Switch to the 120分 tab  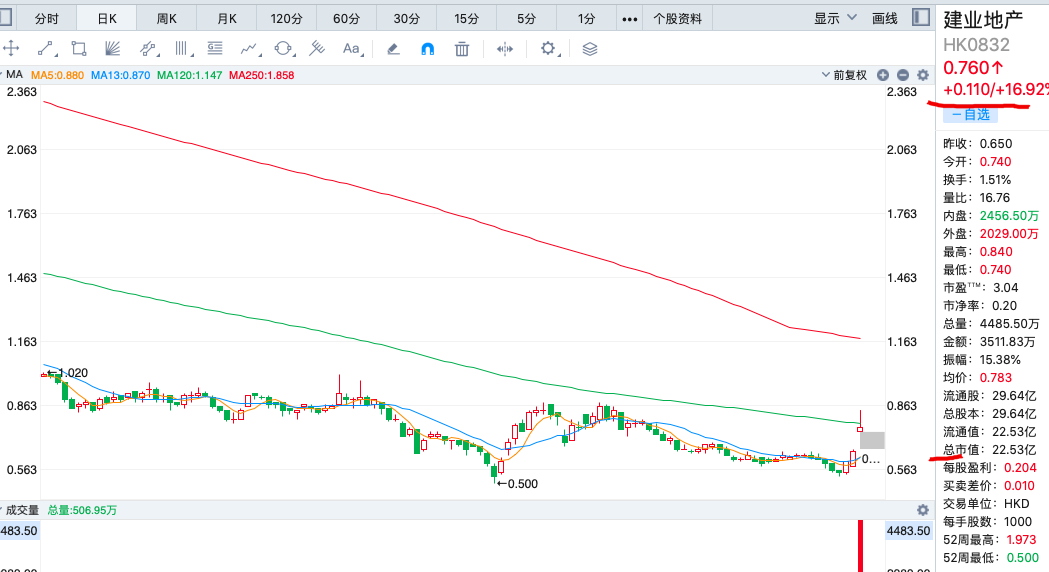[286, 19]
